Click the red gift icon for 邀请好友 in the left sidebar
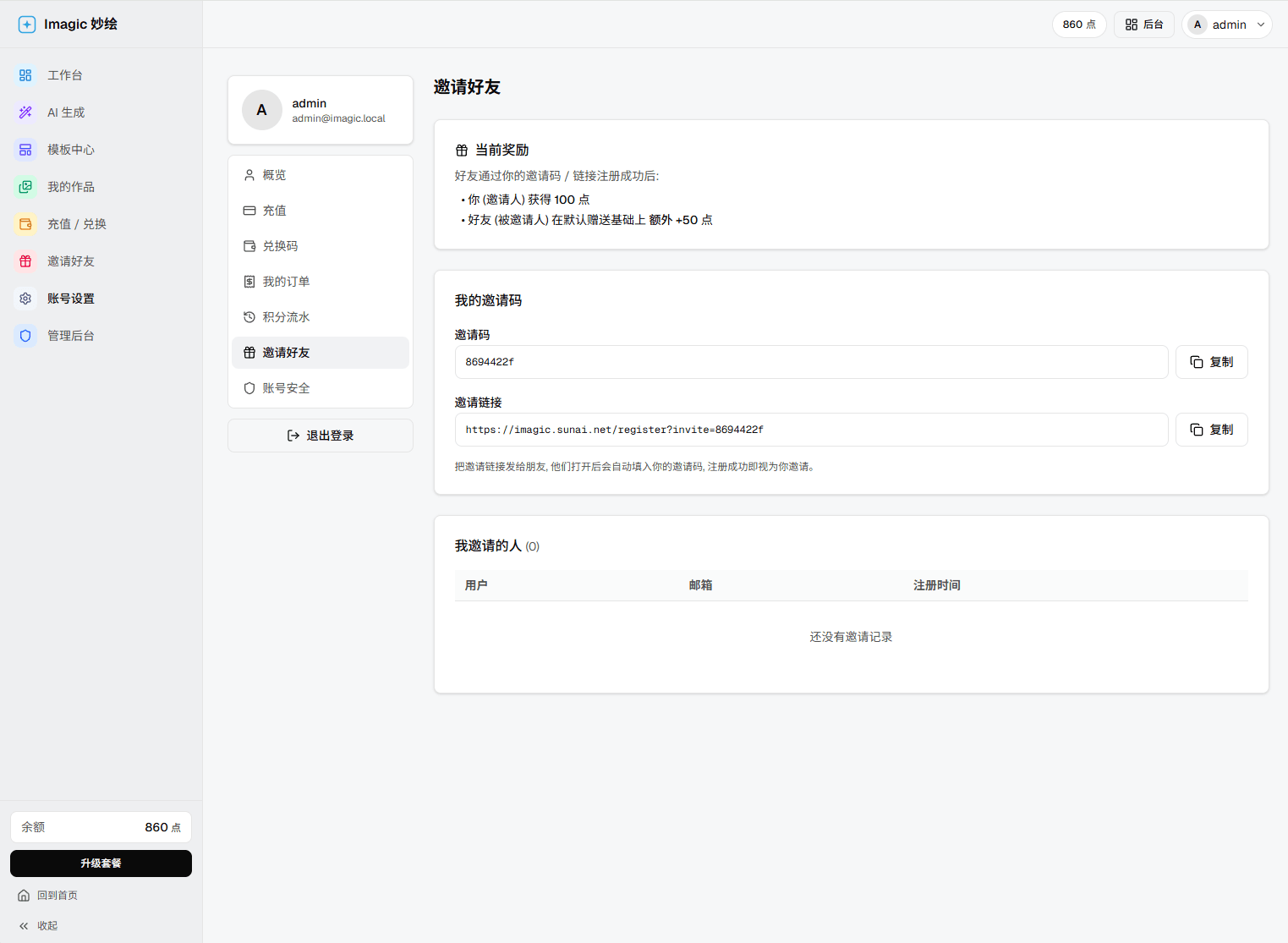Screen dimensions: 1288x943 tap(25, 261)
